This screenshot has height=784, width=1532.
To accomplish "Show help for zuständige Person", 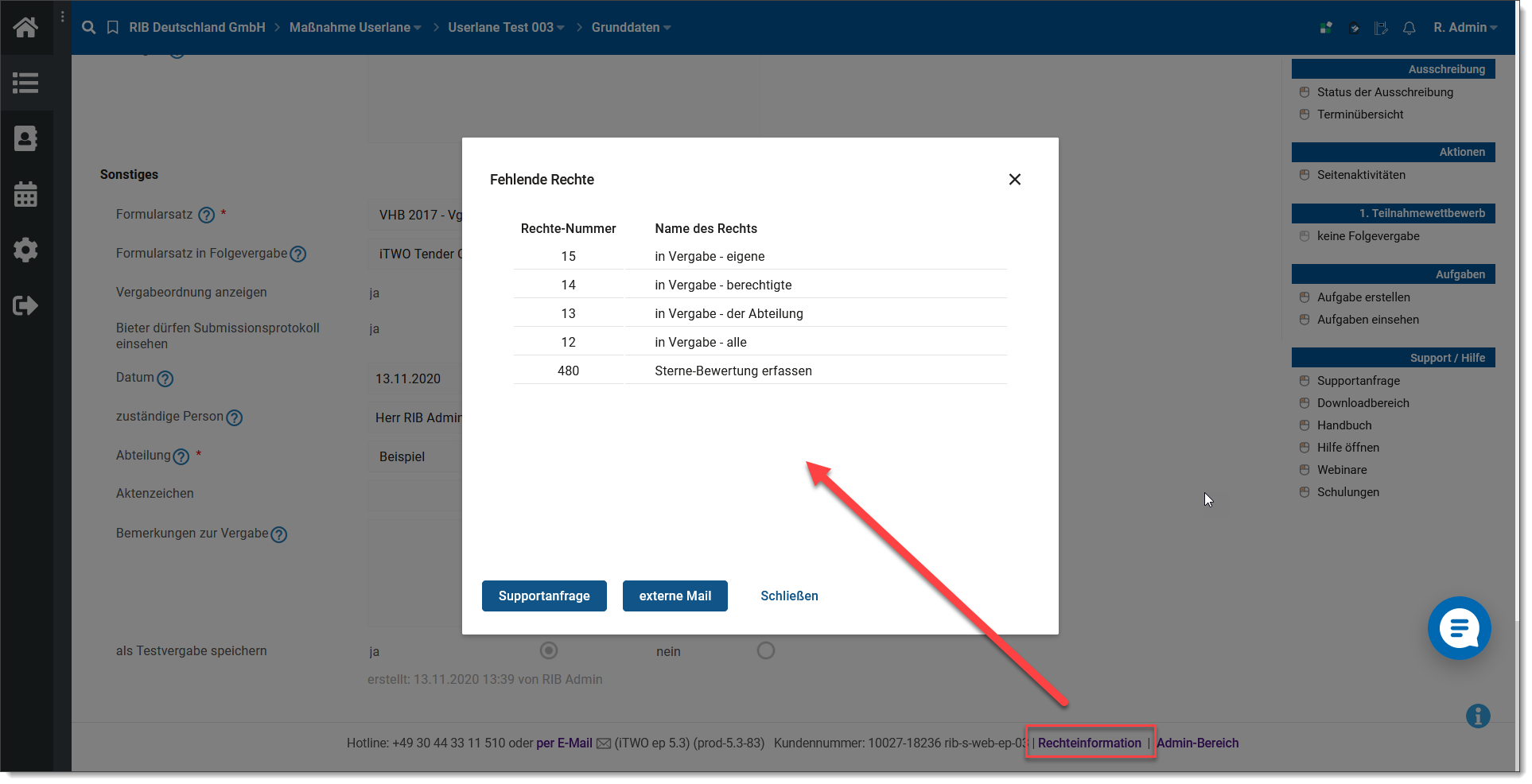I will [x=234, y=417].
